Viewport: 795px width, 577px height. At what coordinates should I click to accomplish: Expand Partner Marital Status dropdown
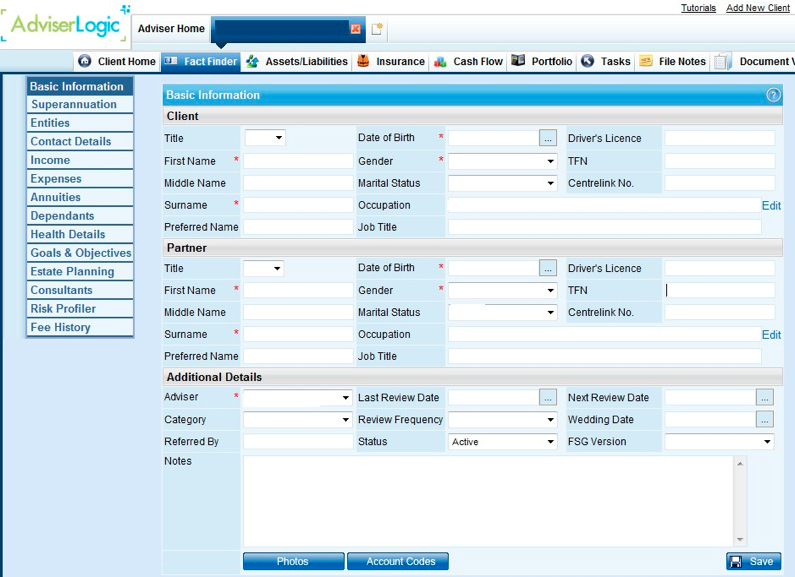pyautogui.click(x=502, y=312)
